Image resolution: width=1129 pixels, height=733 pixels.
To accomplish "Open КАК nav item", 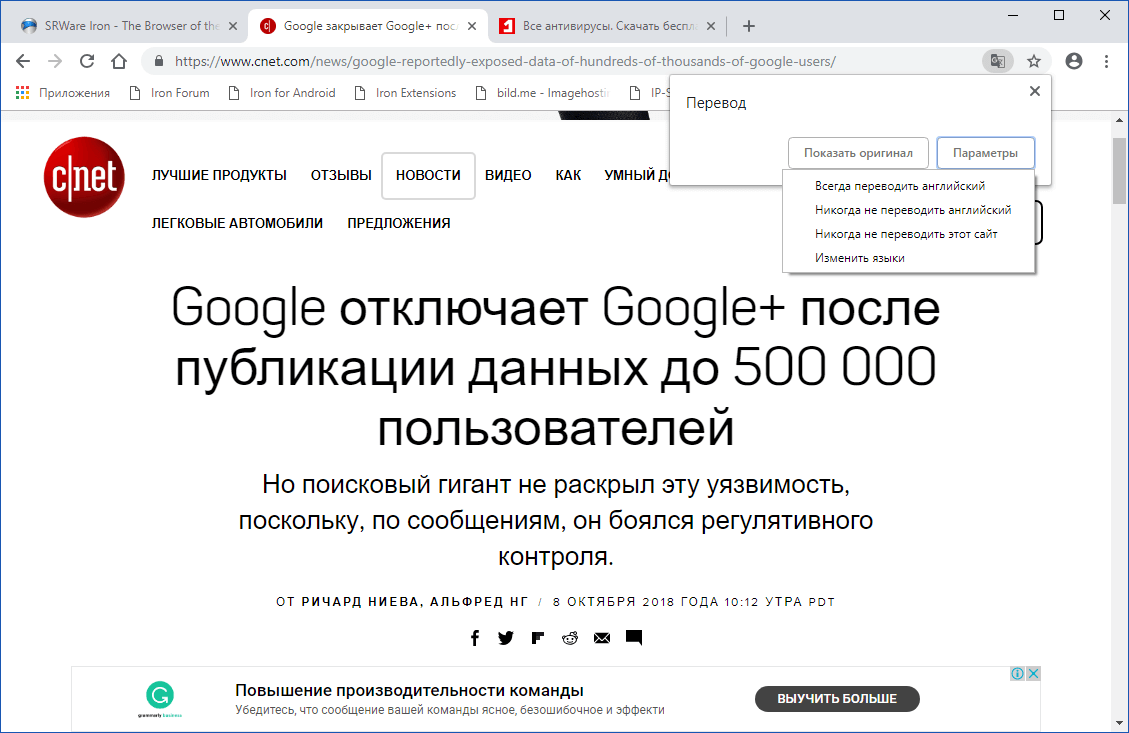I will (x=568, y=175).
